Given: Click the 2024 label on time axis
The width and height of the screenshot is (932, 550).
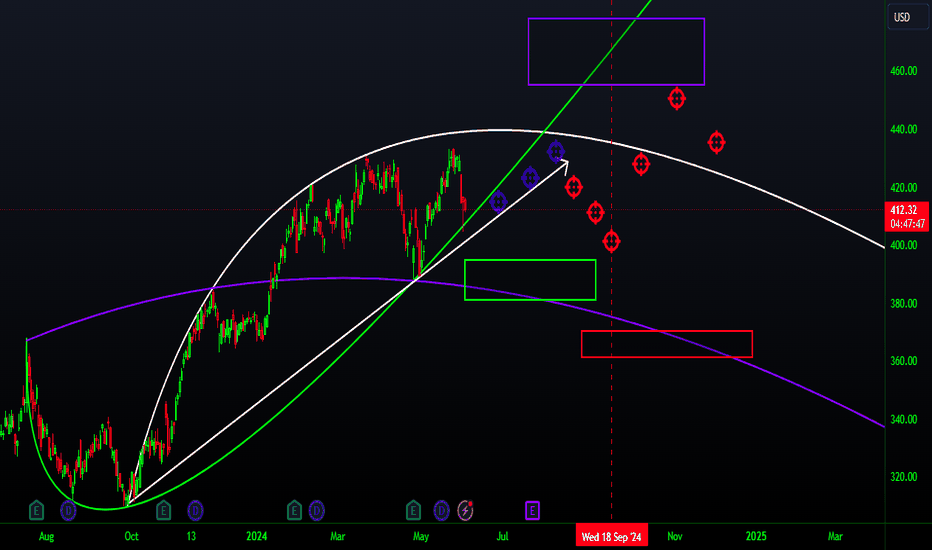Looking at the screenshot, I should coord(257,536).
